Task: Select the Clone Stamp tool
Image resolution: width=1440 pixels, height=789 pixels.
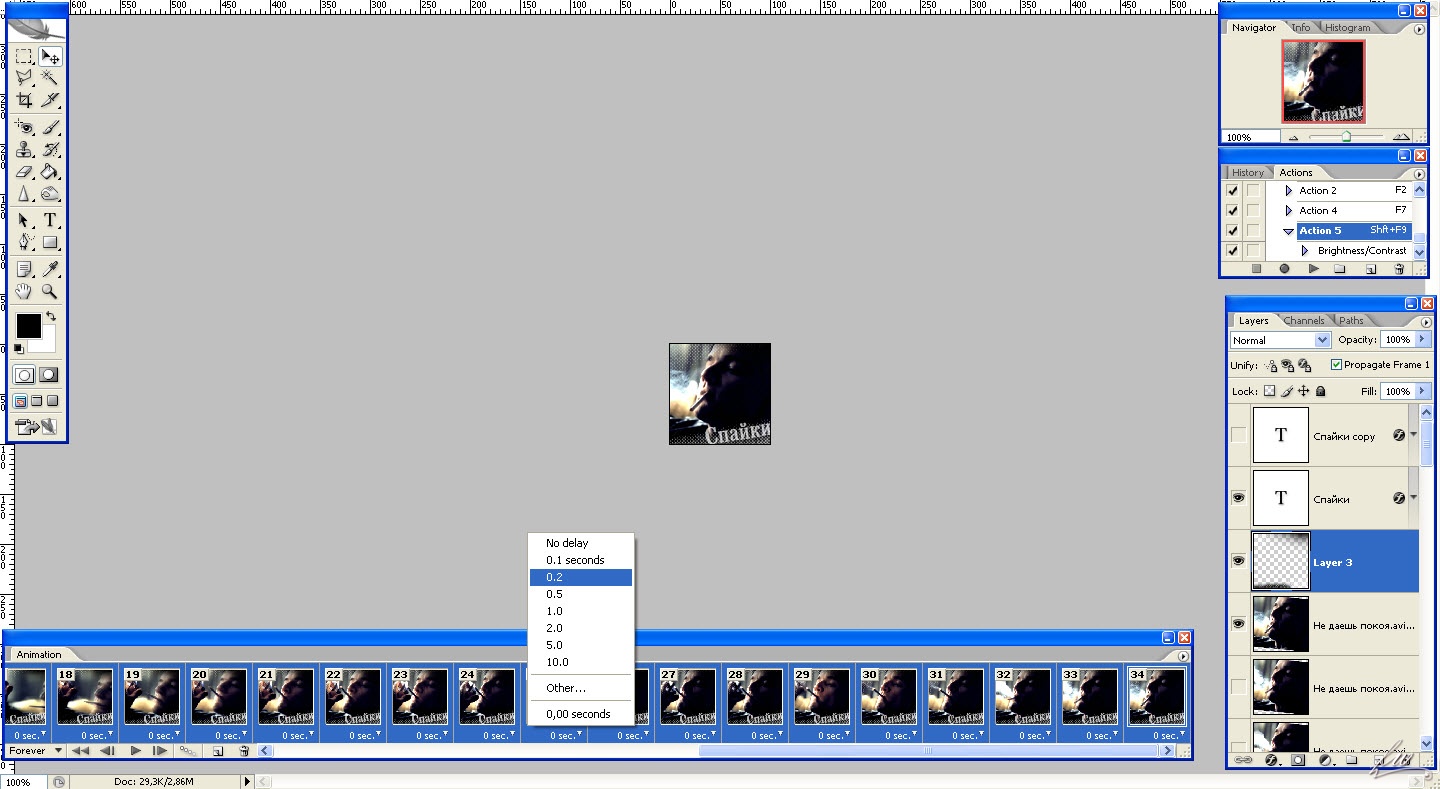Action: click(24, 150)
